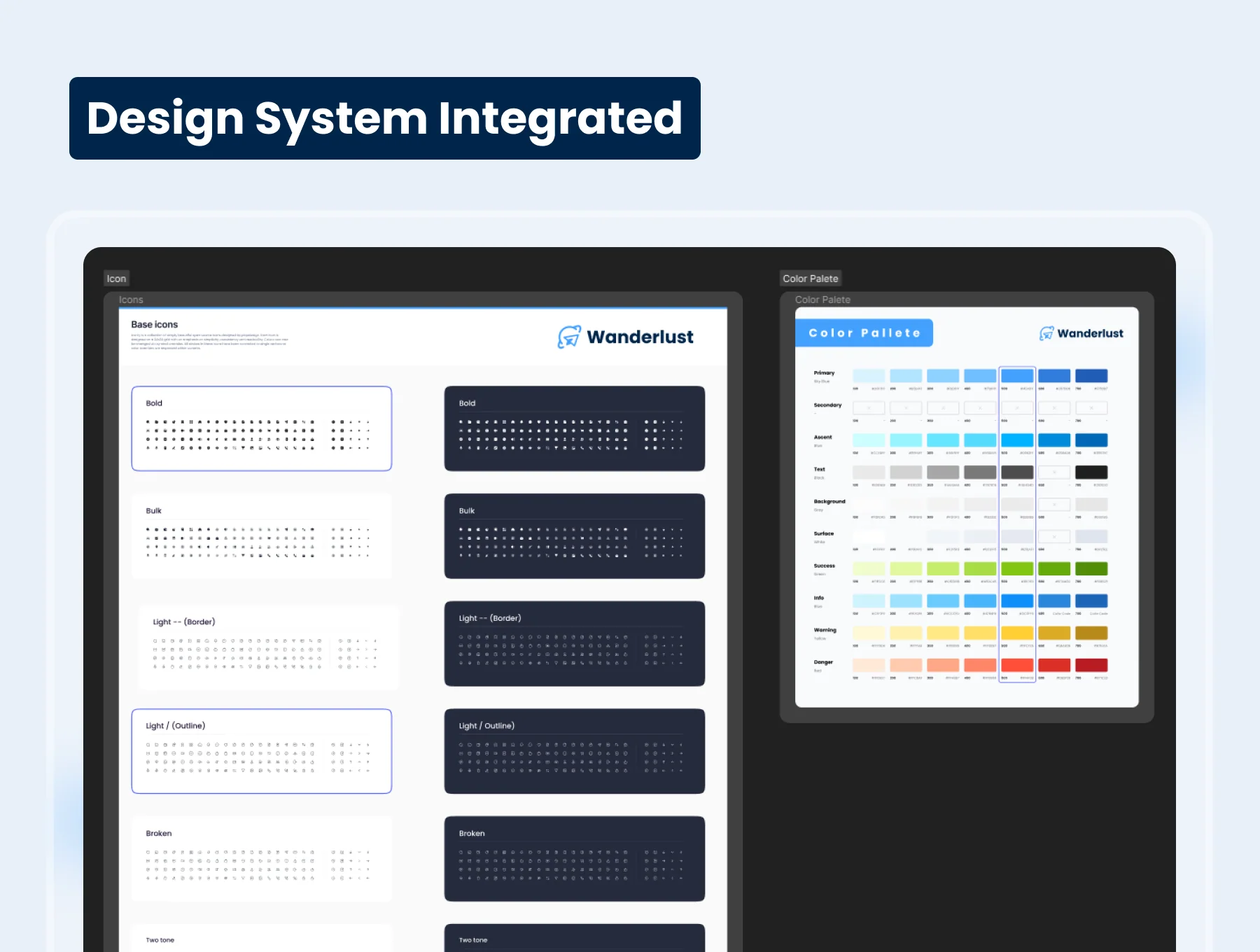
Task: Pick the Text 200 gray swatch
Action: coord(906,472)
